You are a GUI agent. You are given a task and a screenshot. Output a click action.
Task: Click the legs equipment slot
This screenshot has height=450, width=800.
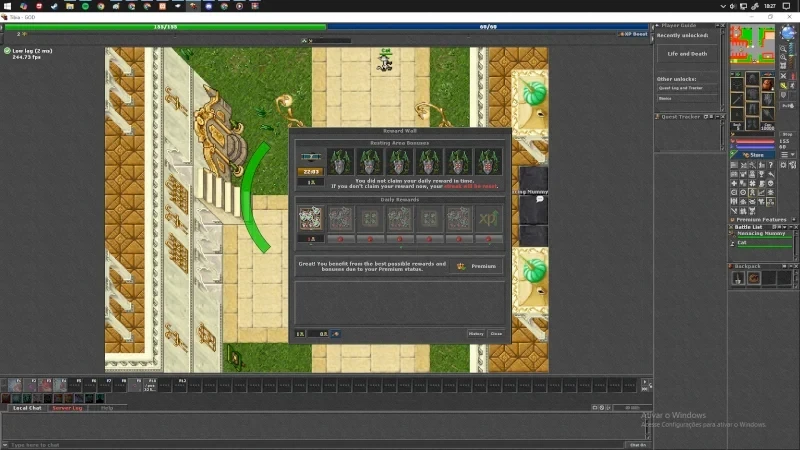coord(753,109)
